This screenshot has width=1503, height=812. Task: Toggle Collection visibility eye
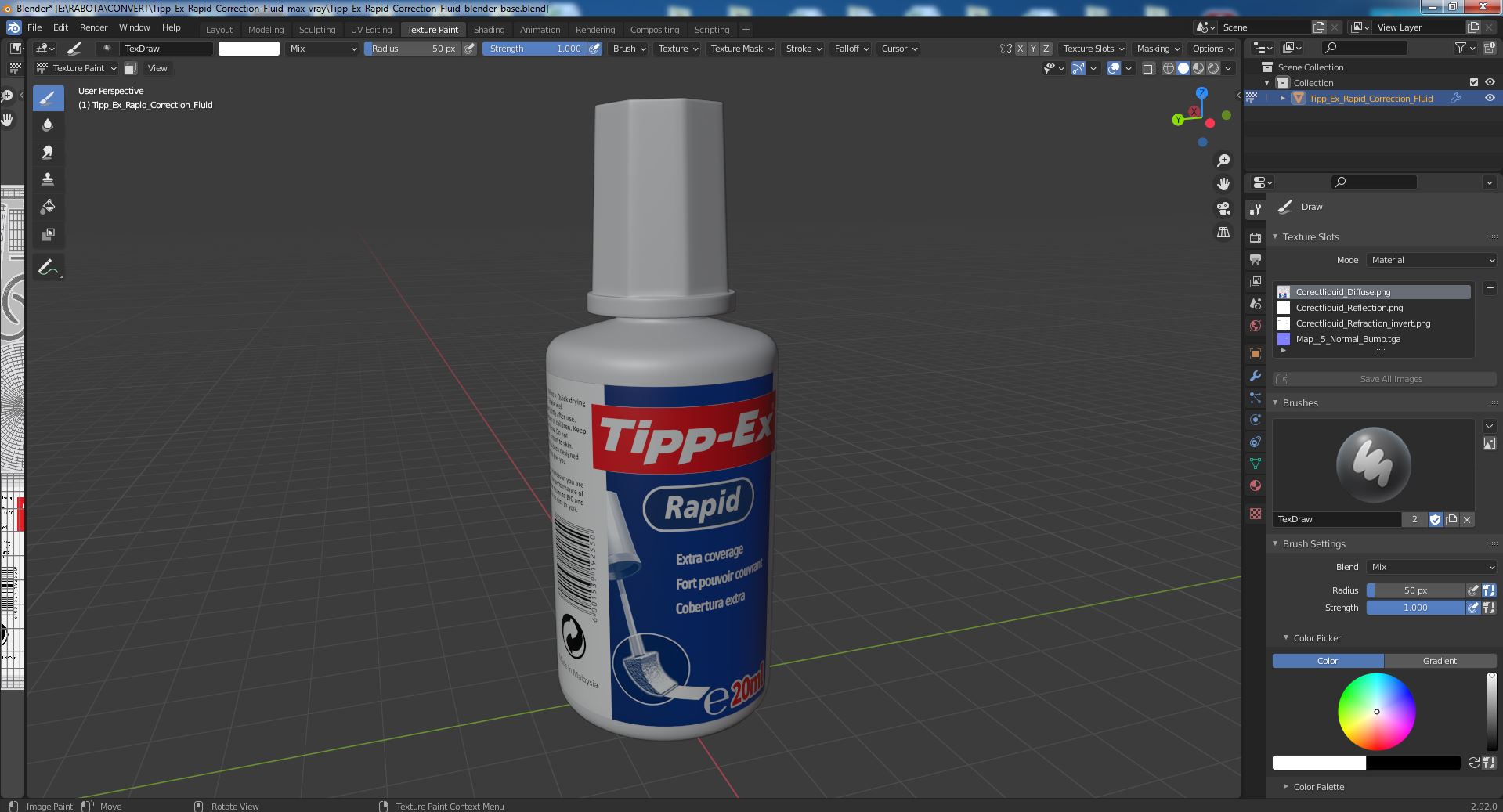[1490, 82]
